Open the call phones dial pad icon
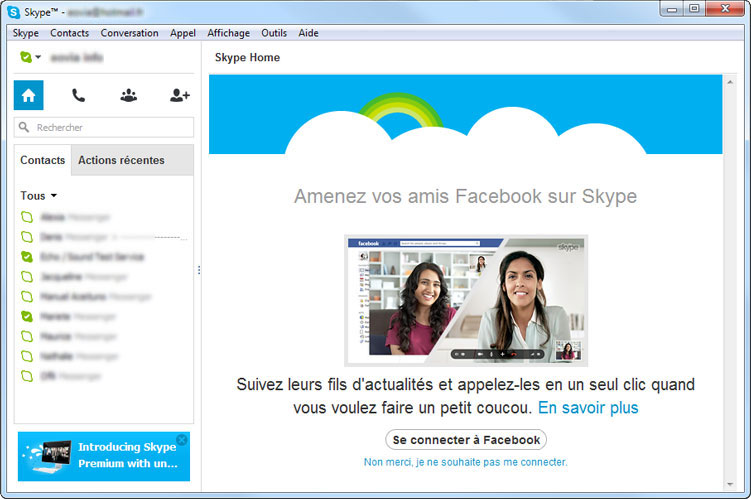 [x=79, y=95]
